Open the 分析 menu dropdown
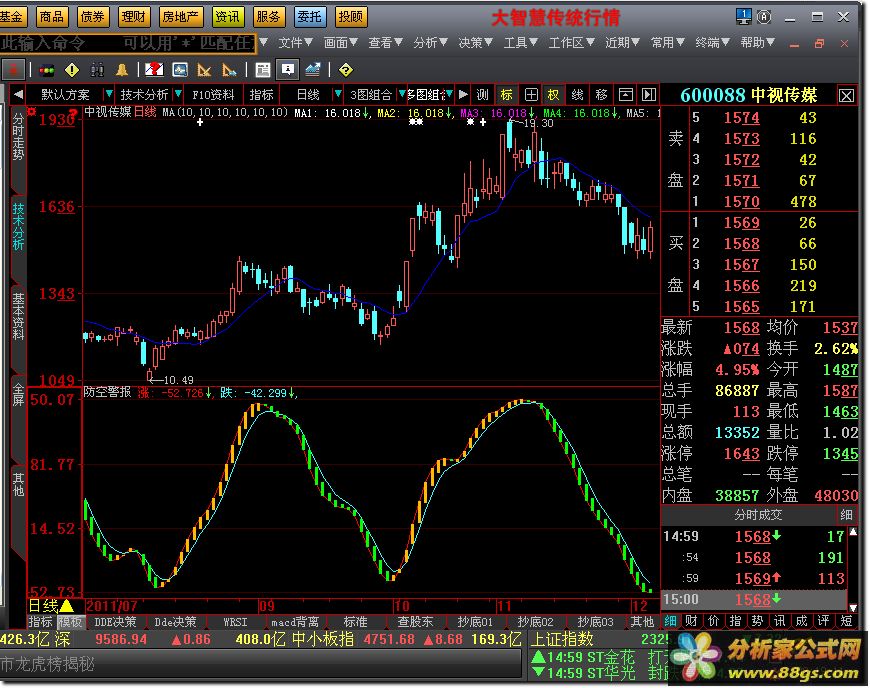 (431, 43)
